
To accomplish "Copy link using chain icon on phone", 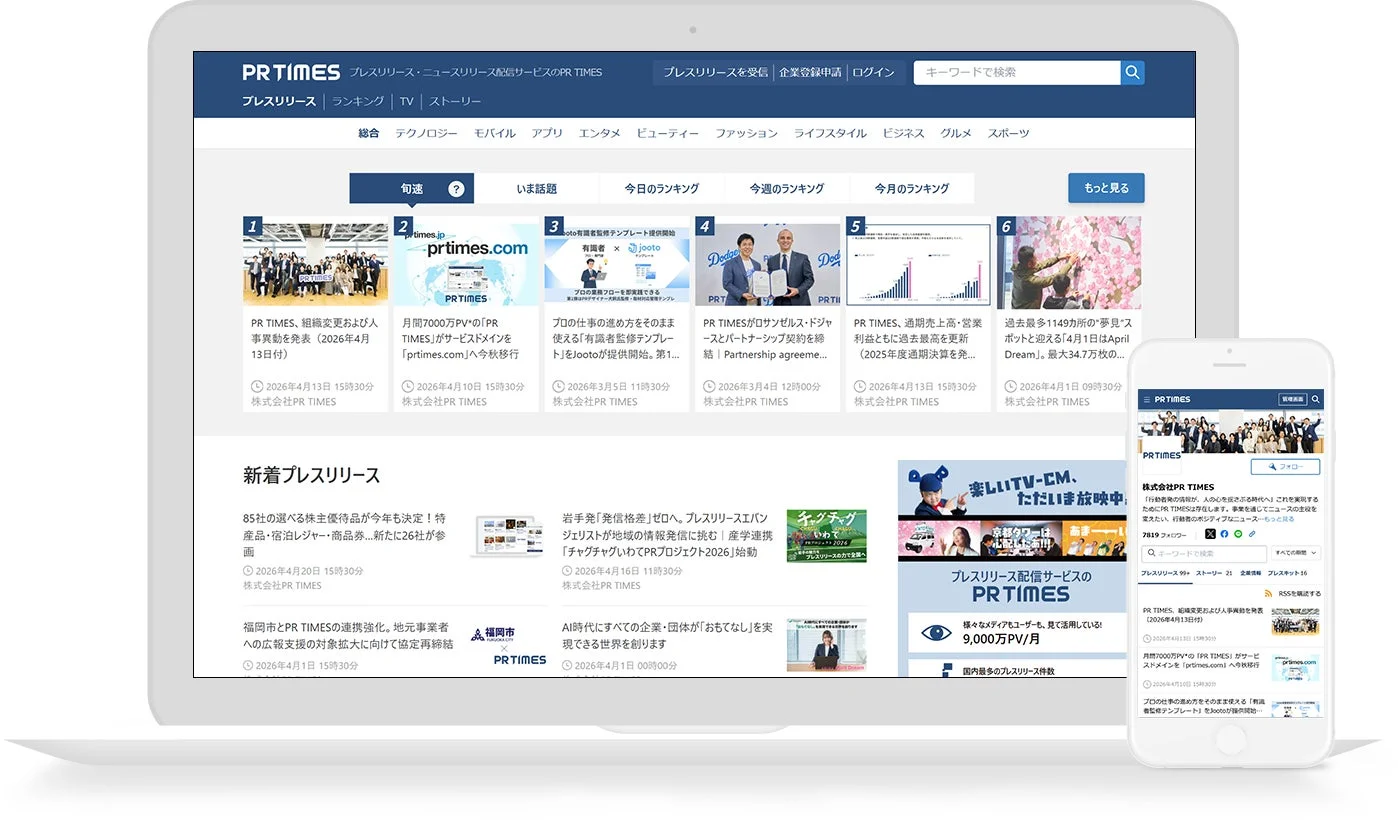I will pos(1252,534).
